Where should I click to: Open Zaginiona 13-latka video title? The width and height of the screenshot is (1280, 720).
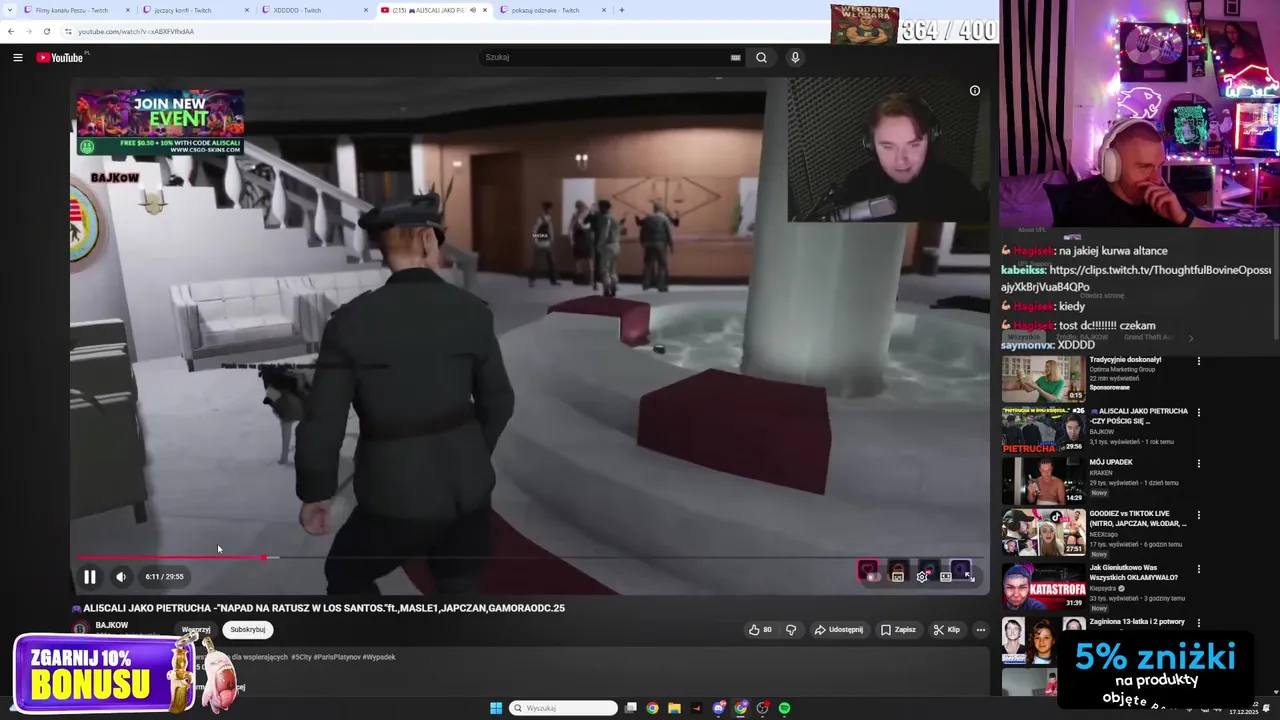(1137, 621)
